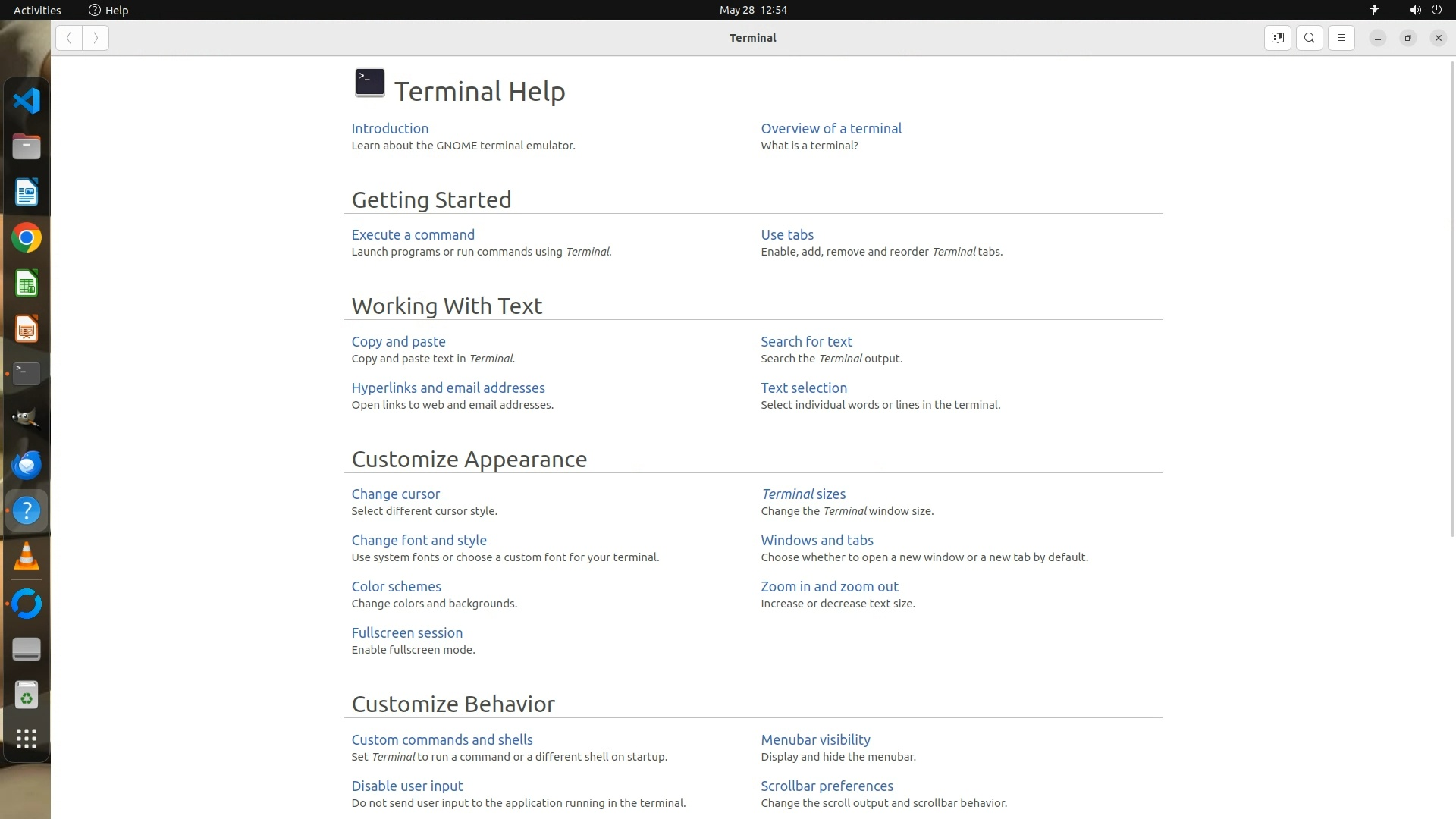Screen dimensions: 1456x819
Task: Open the Scrollbar preferences topic
Action: click(827, 786)
